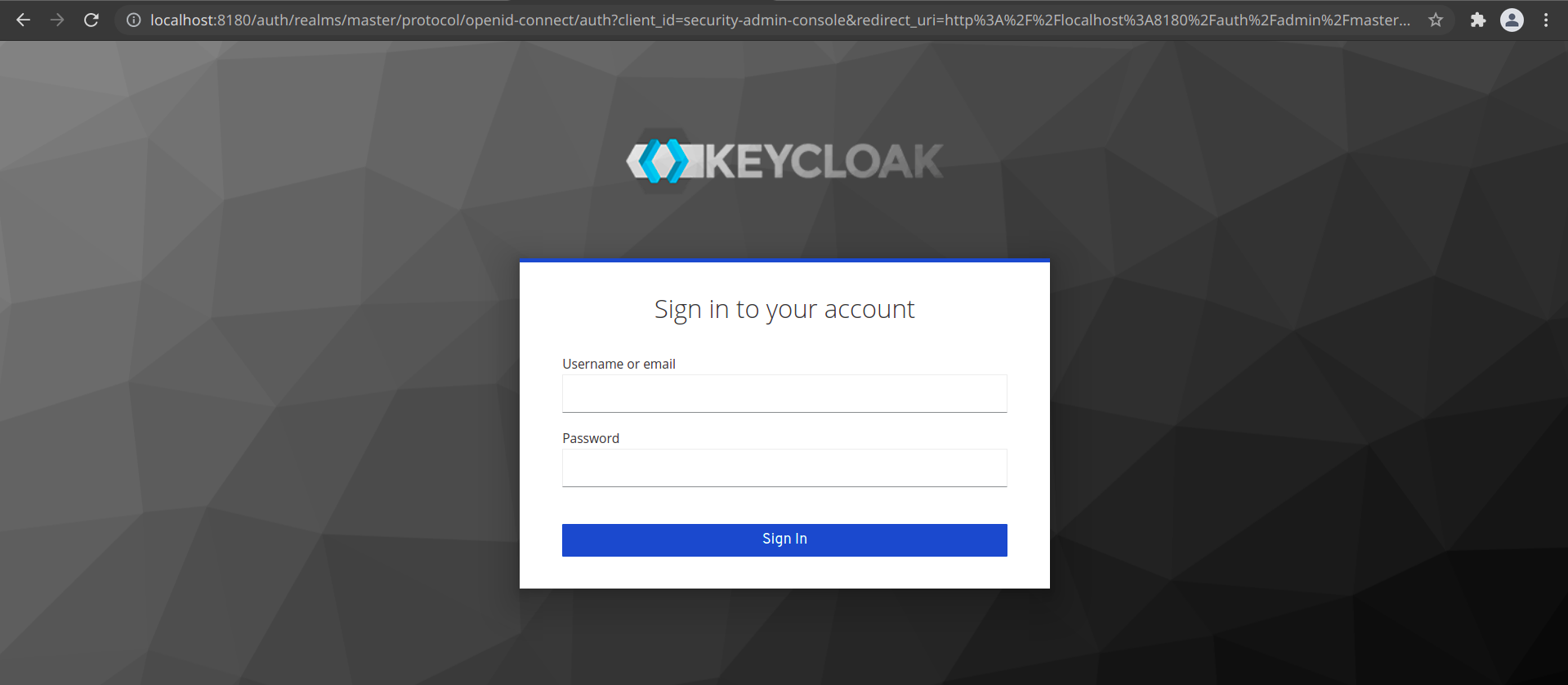This screenshot has width=1568, height=685.
Task: Click the Username or email label
Action: click(619, 364)
